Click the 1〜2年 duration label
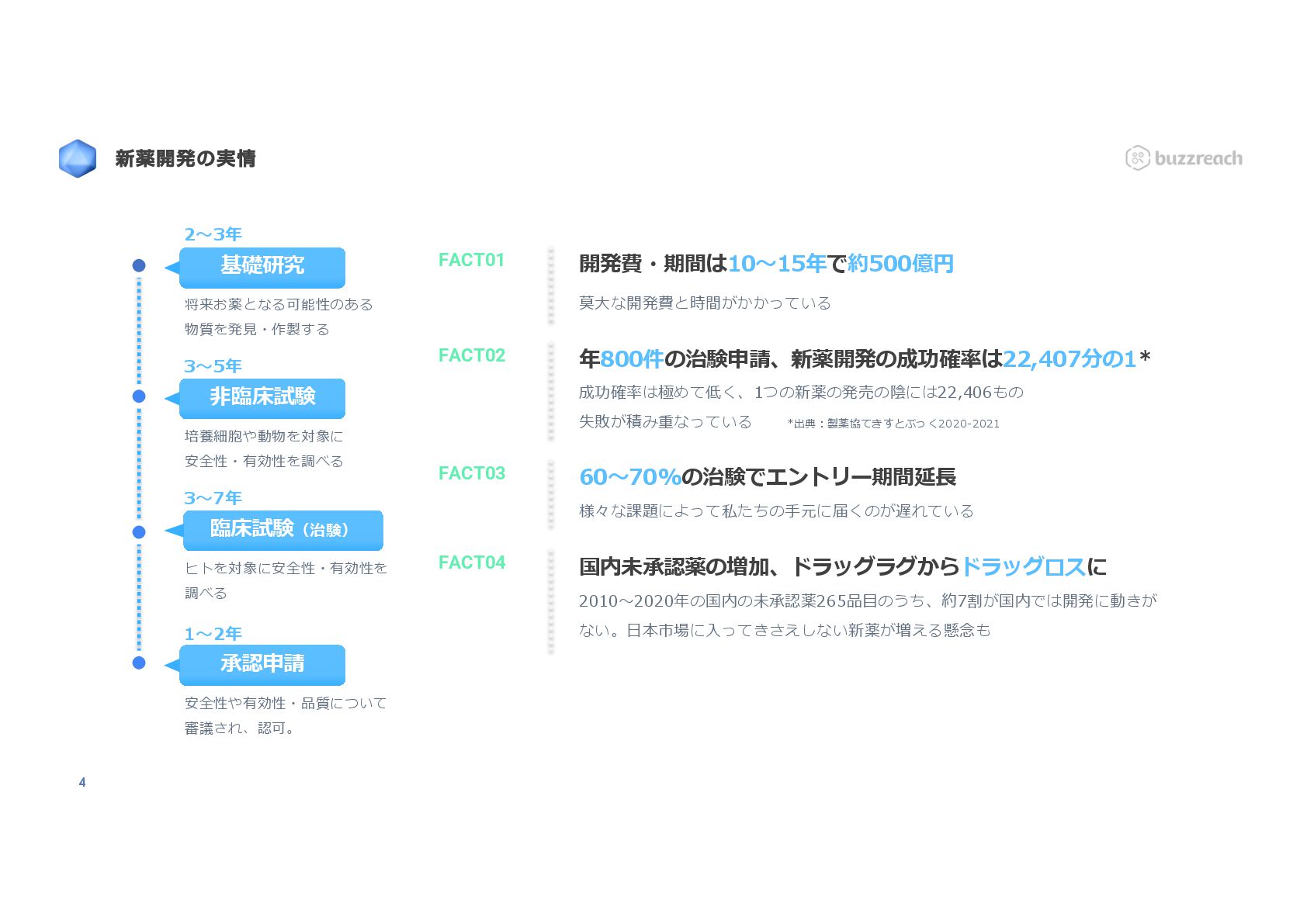The width and height of the screenshot is (1307, 924). [213, 634]
